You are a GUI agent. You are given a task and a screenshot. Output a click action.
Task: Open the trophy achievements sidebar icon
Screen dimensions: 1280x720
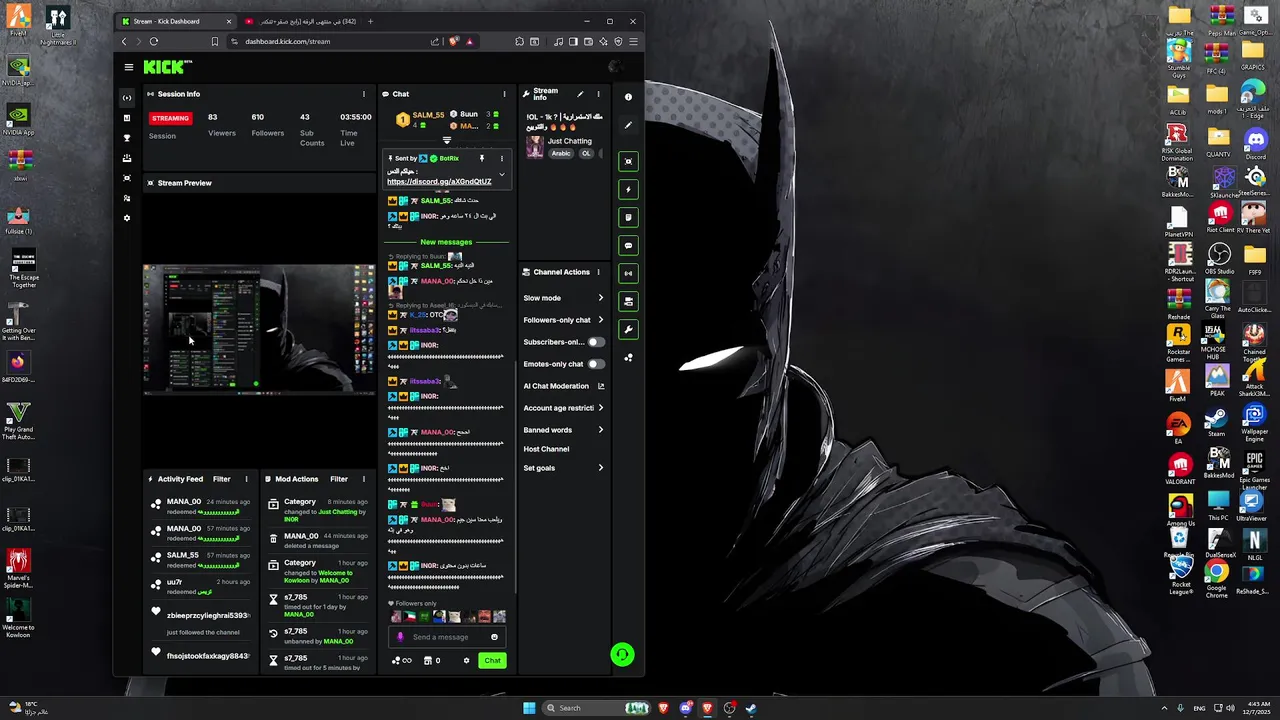coord(126,138)
